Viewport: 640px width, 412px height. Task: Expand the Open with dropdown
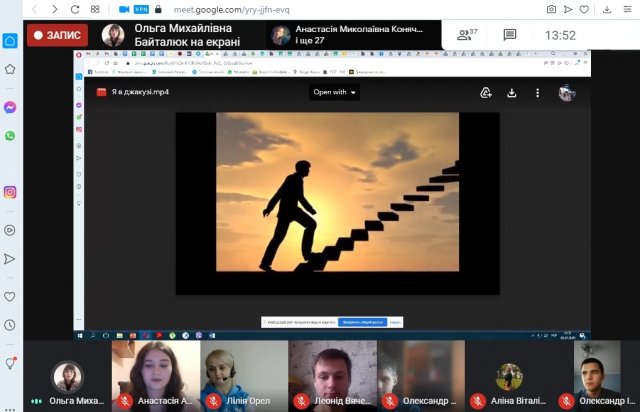coord(335,93)
